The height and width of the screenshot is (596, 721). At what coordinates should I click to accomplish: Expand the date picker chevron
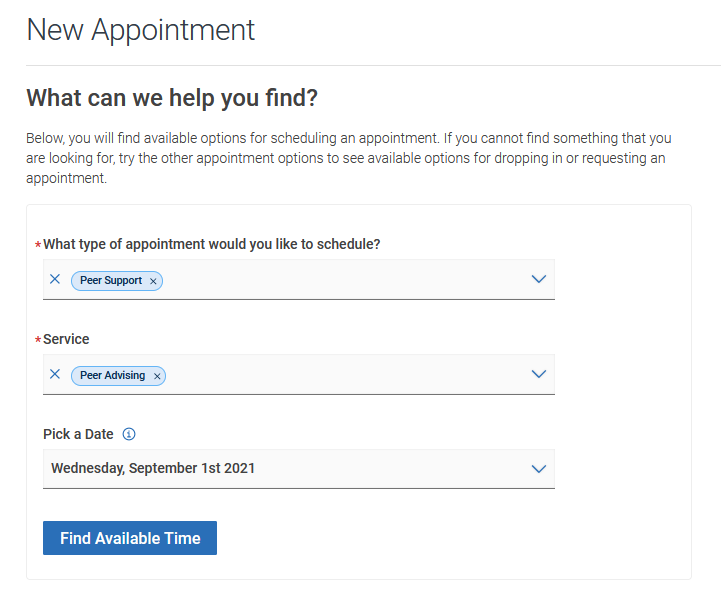(538, 469)
